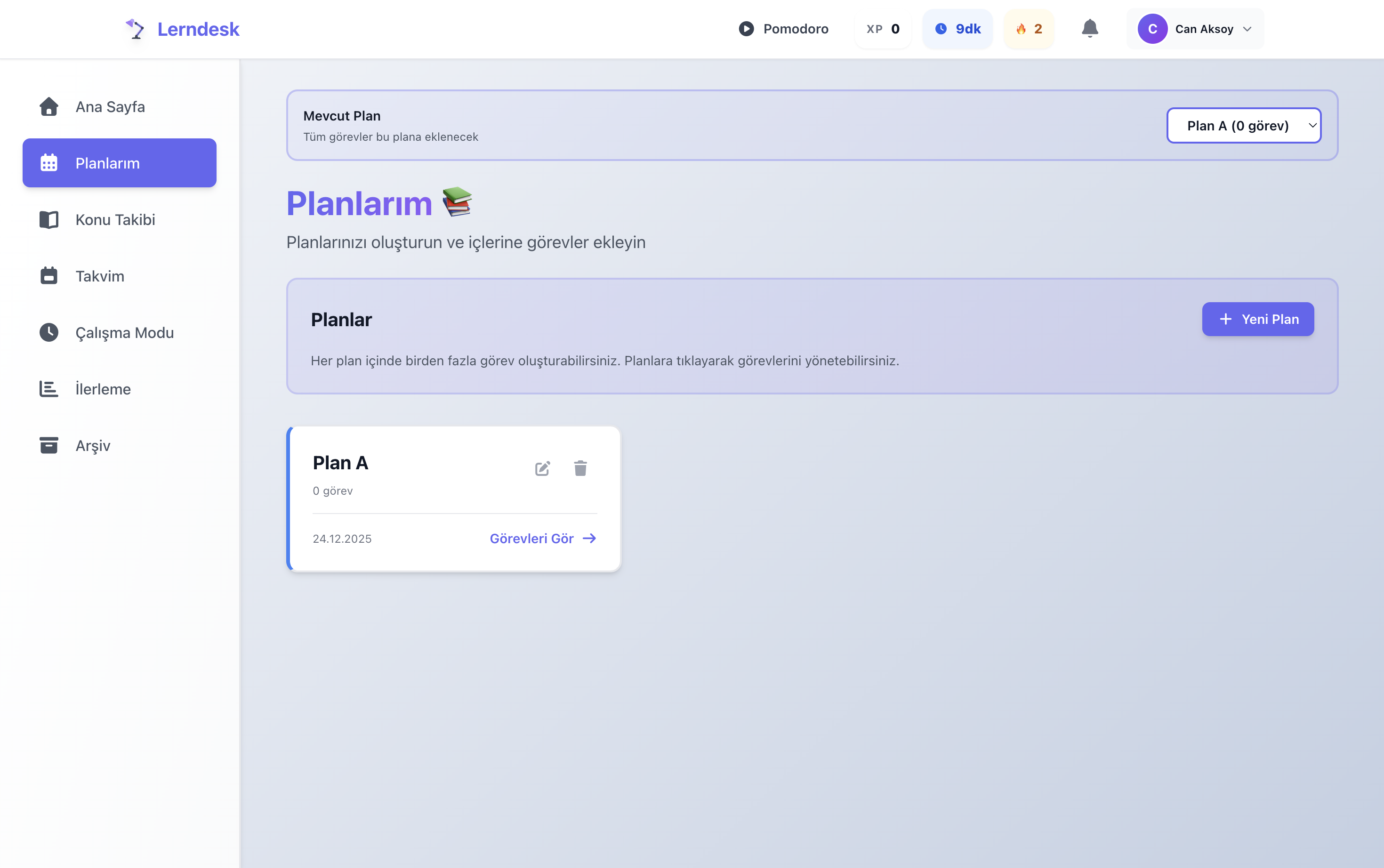Image resolution: width=1384 pixels, height=868 pixels.
Task: Select the Ana Sayfa home icon
Action: (x=49, y=106)
